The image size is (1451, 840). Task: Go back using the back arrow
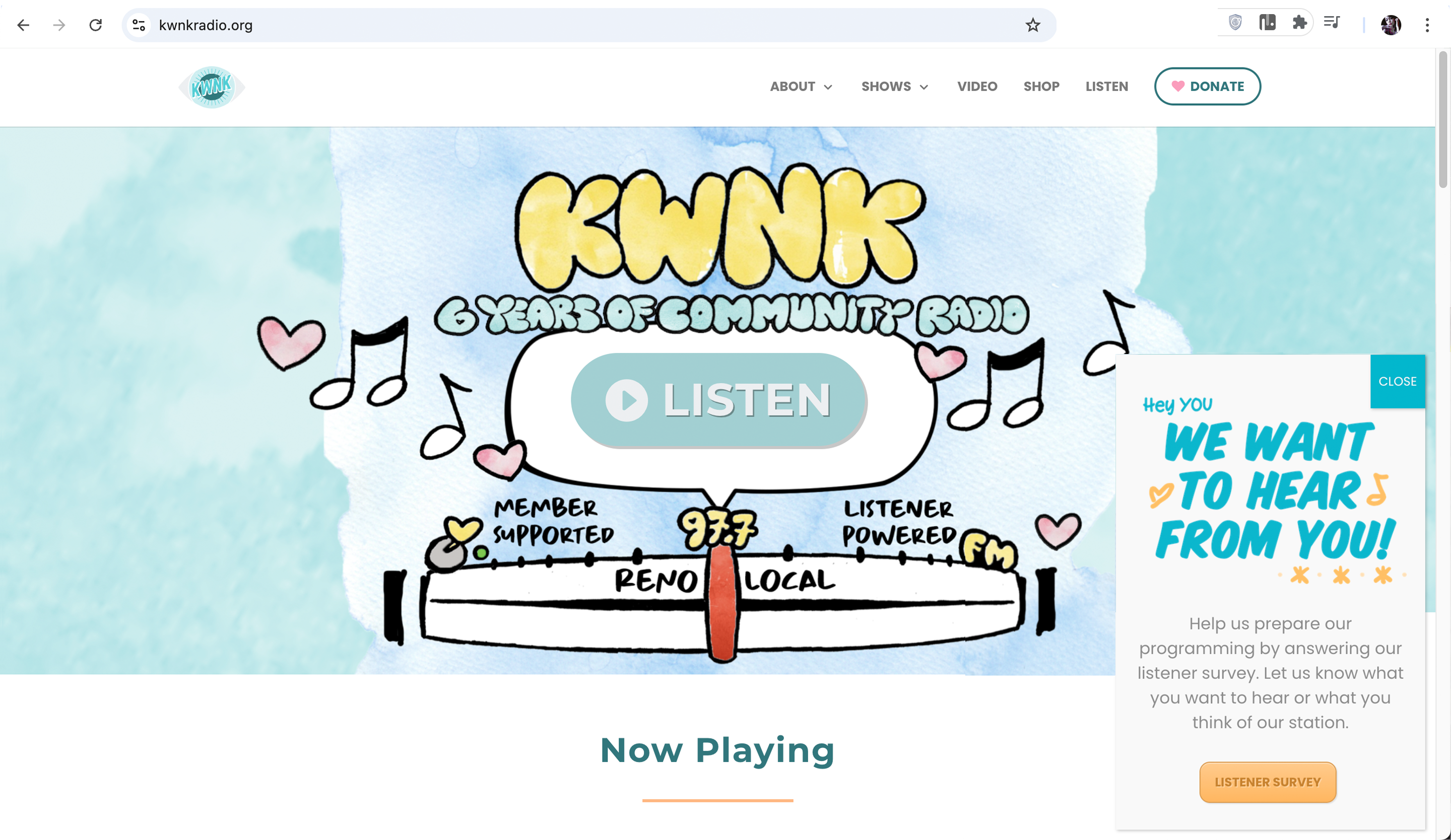tap(24, 25)
